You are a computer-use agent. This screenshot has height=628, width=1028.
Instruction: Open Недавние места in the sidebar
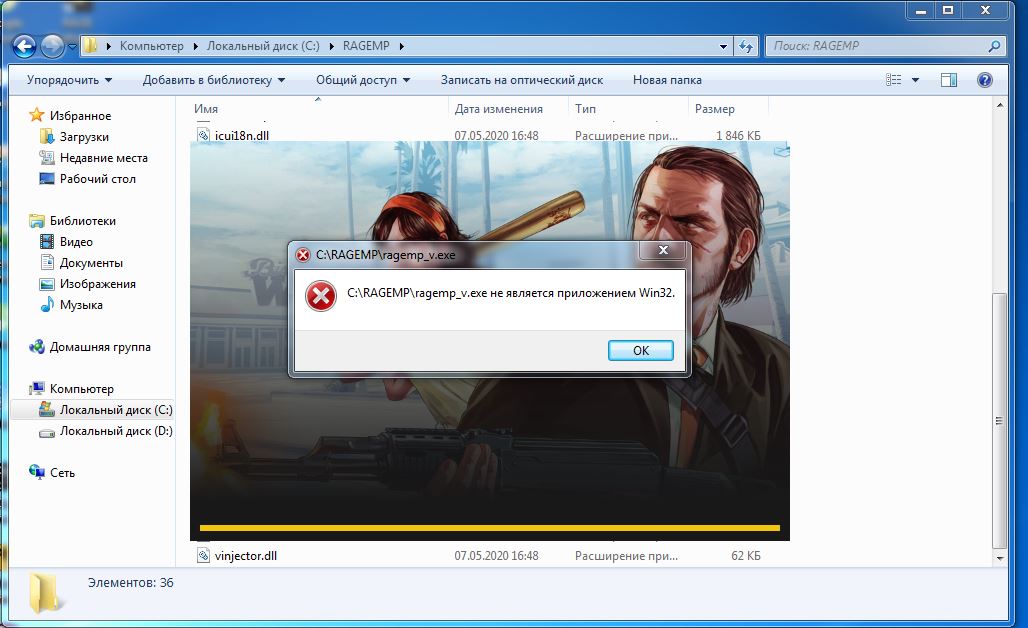pyautogui.click(x=104, y=157)
